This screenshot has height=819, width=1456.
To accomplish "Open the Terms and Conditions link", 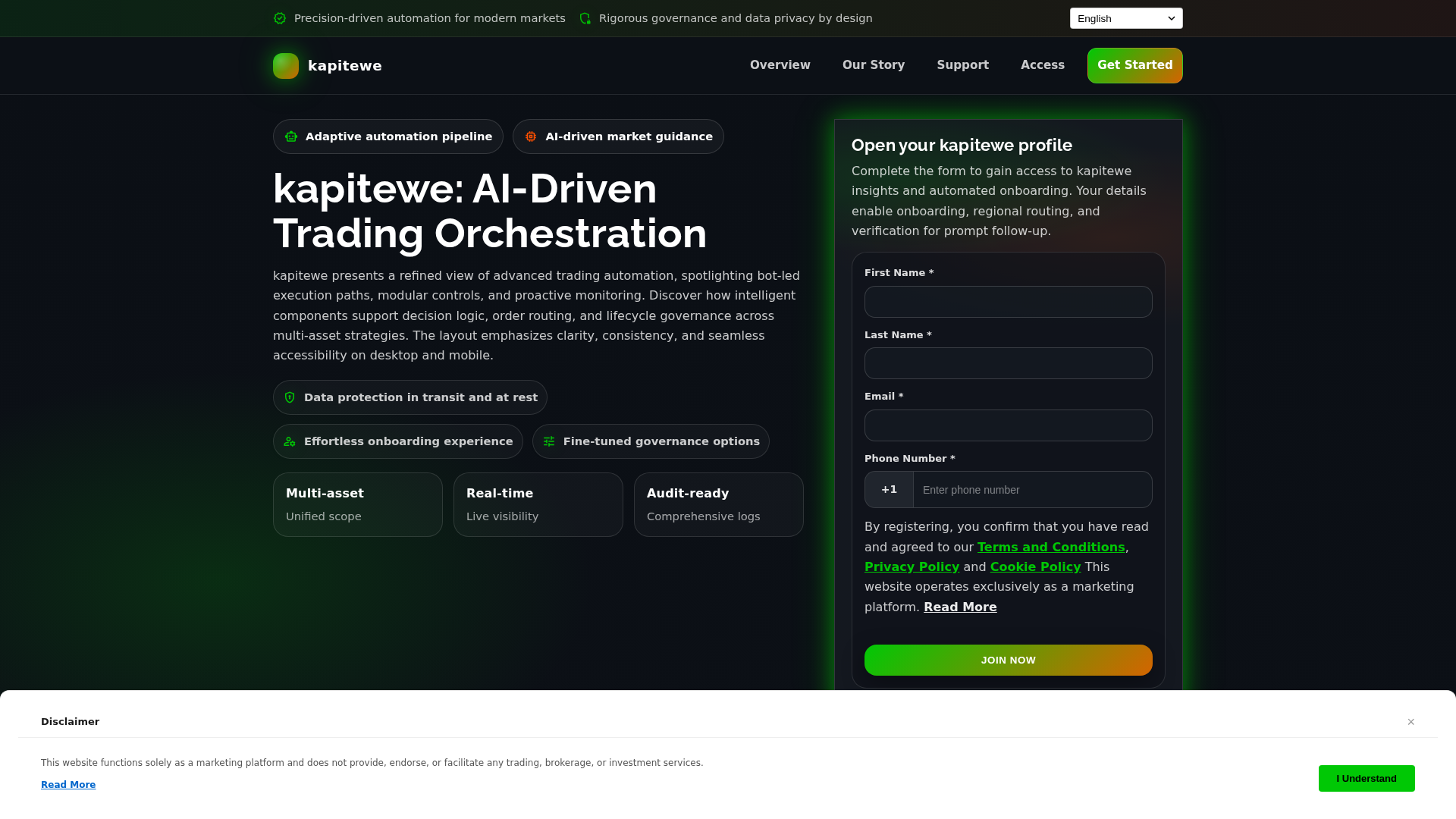I will pos(1051,548).
